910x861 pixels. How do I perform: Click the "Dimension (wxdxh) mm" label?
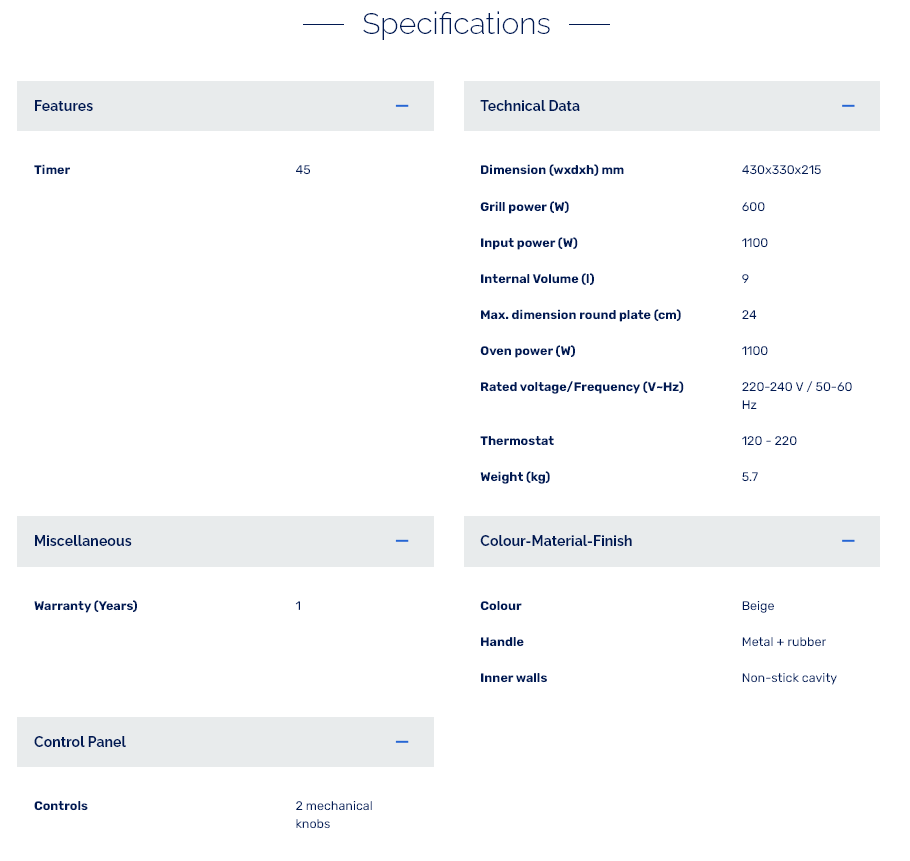coord(552,170)
